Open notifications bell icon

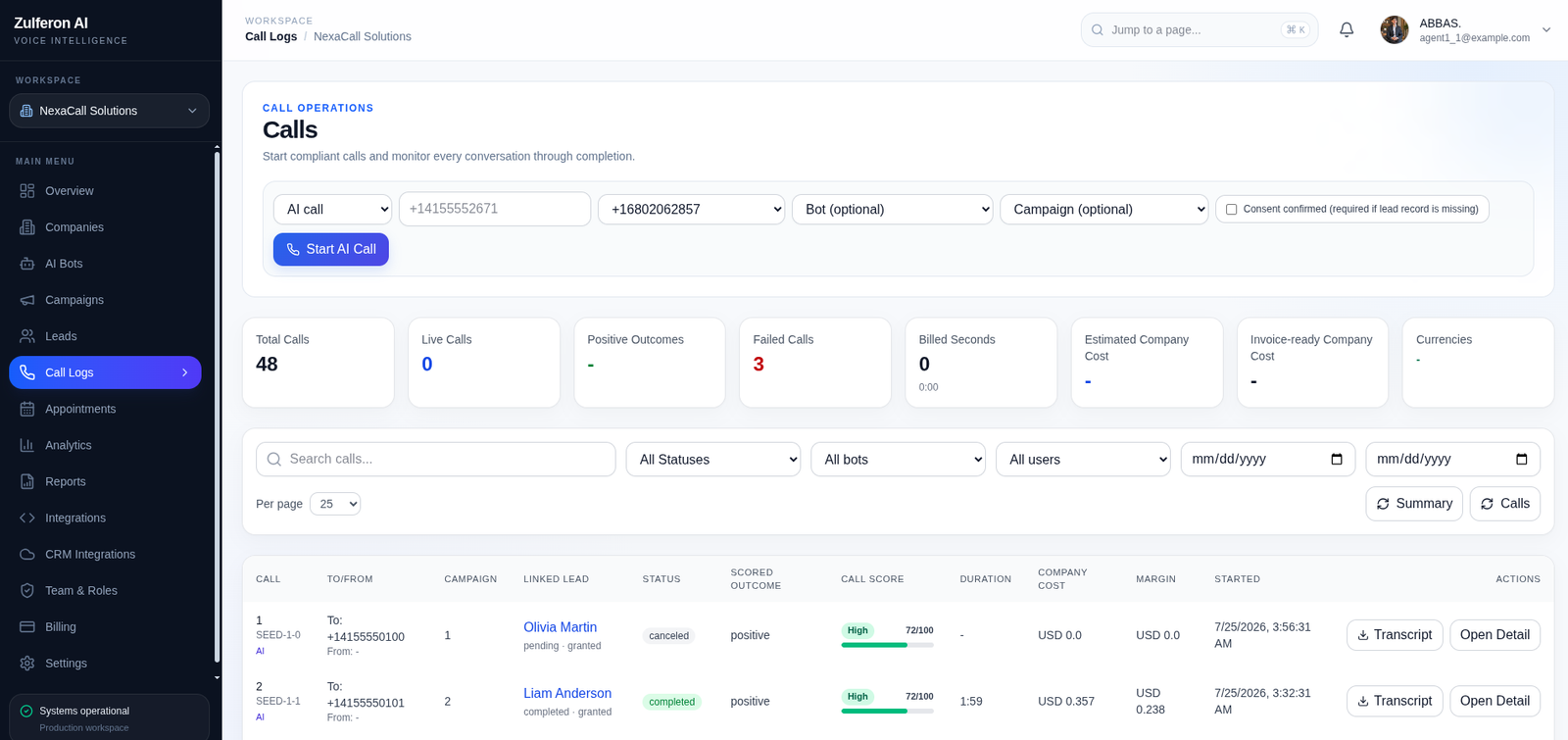pos(1347,29)
